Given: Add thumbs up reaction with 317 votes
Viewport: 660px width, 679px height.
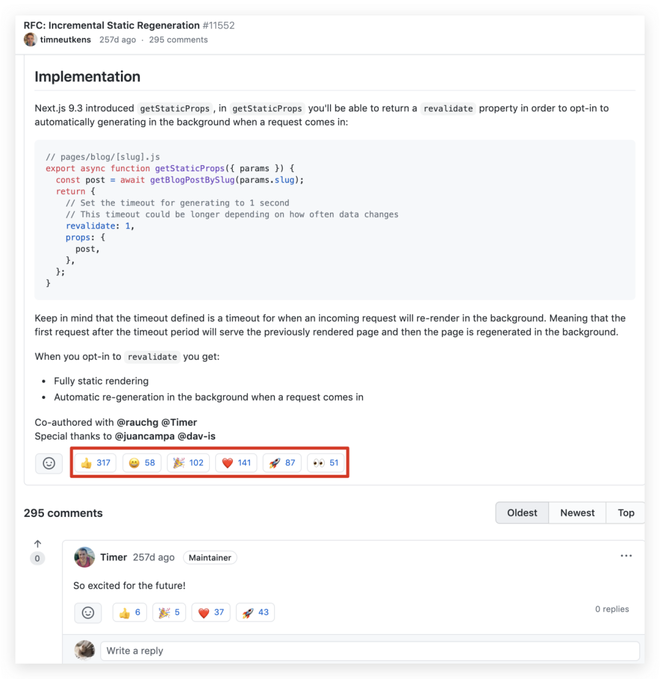Looking at the screenshot, I should (96, 463).
